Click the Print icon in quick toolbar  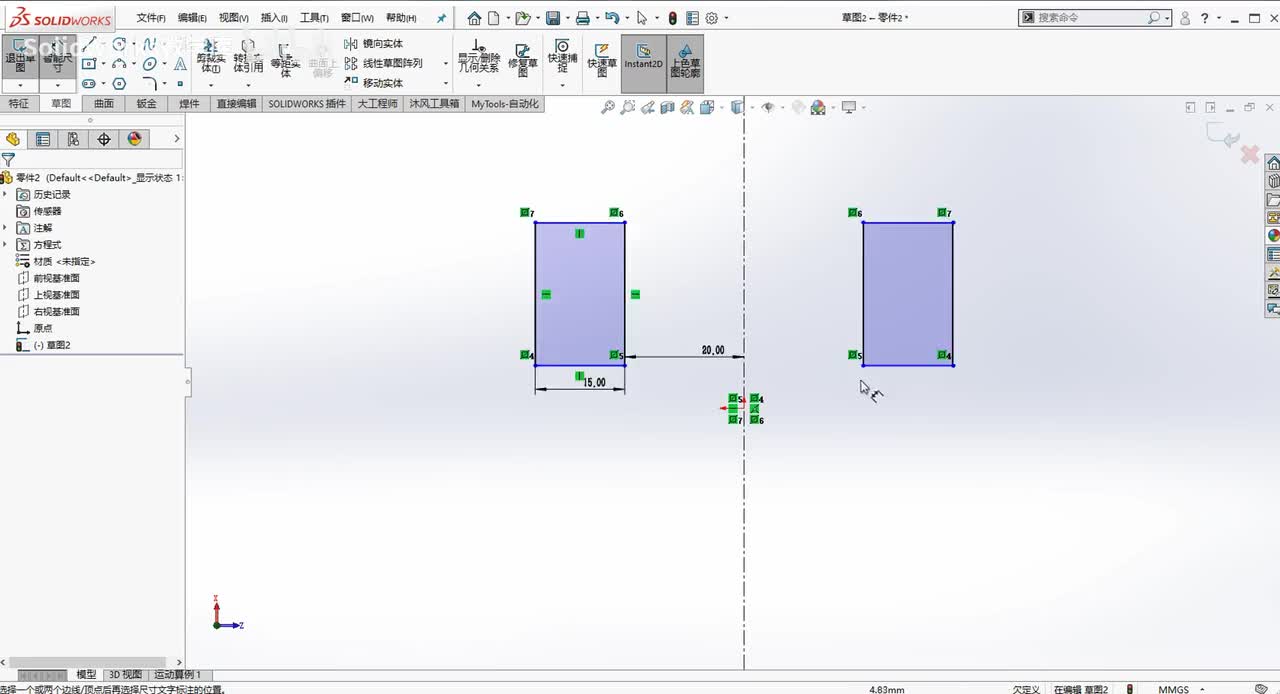[582, 18]
